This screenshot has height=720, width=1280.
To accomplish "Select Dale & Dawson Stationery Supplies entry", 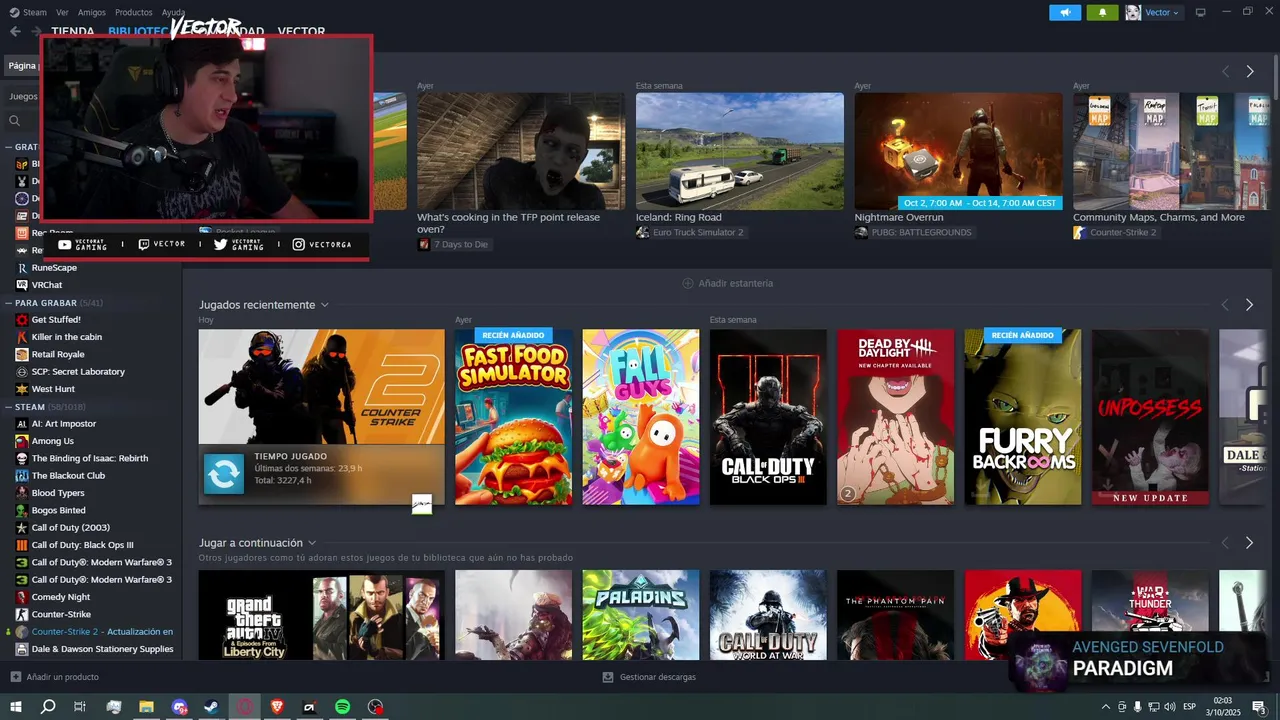I will click(x=102, y=649).
